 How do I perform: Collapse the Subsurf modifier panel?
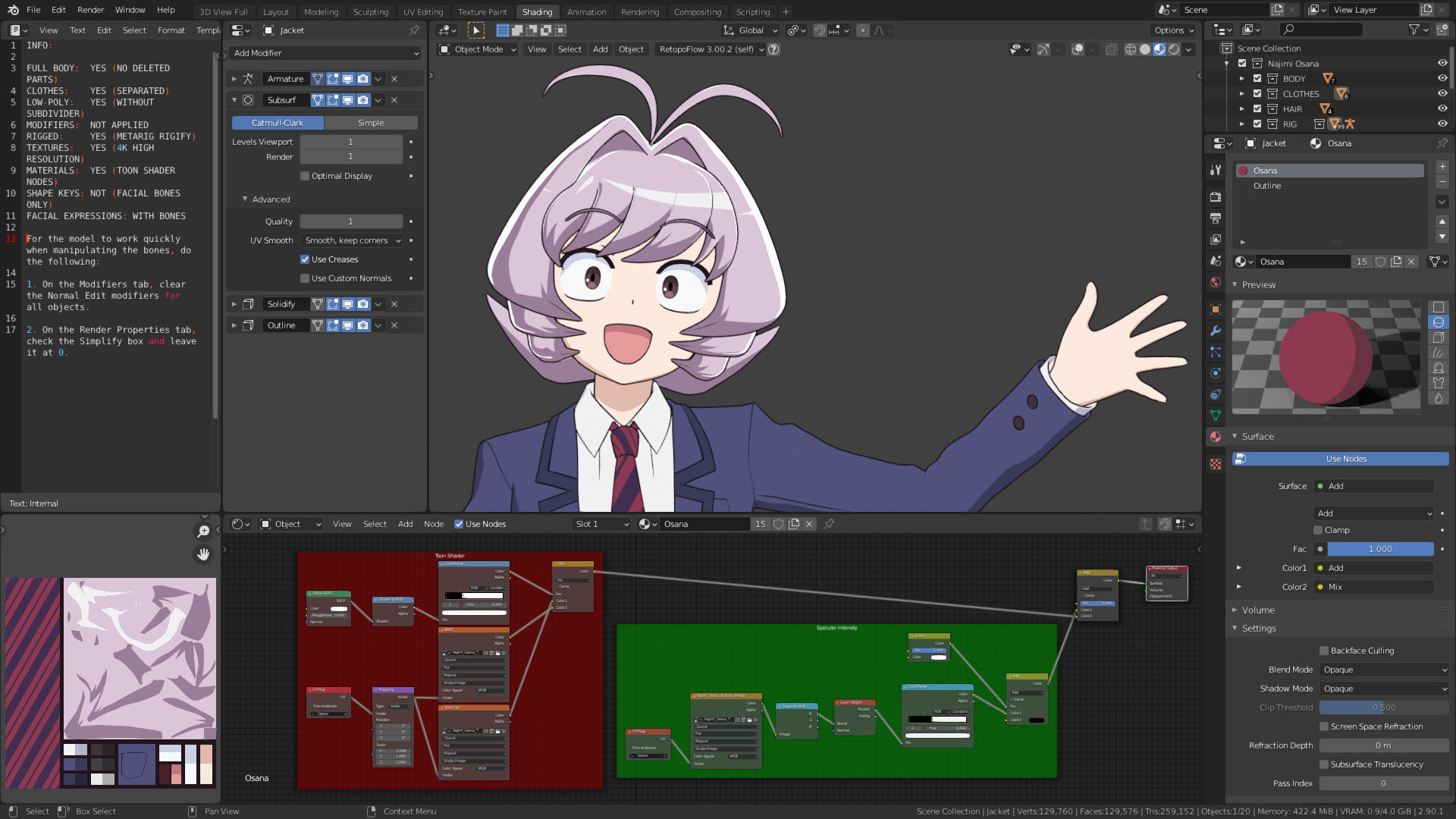pos(234,100)
